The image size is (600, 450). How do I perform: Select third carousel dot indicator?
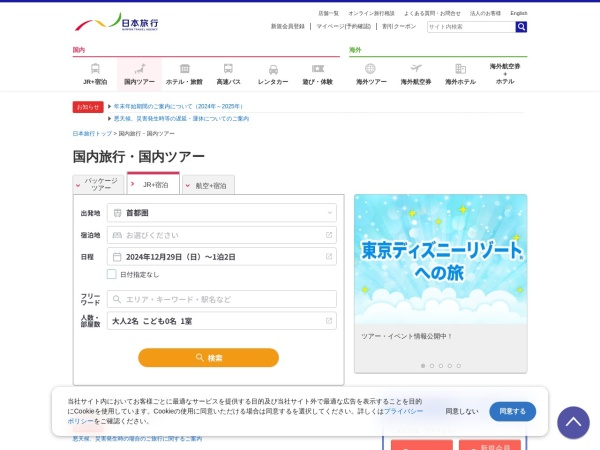[x=441, y=366]
